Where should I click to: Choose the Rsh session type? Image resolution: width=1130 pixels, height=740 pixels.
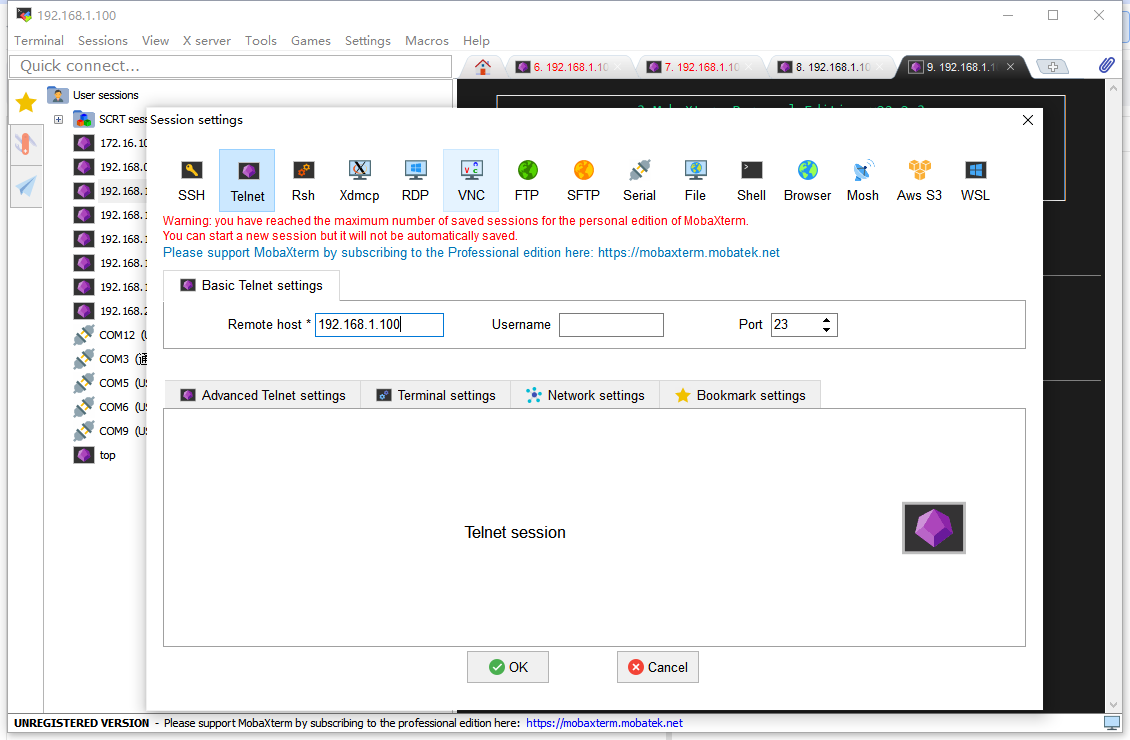[x=303, y=180]
